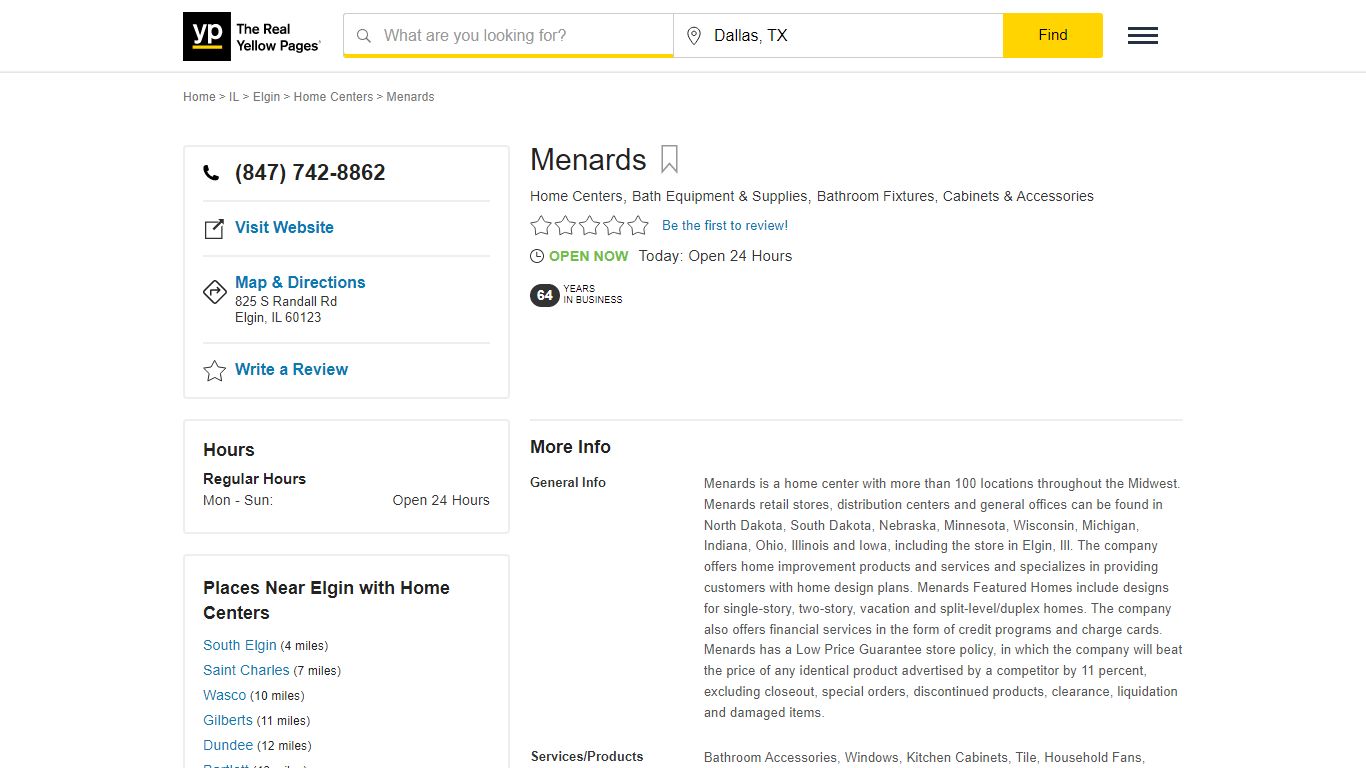
Task: Focus the 'What are you looking for?' field
Action: pos(508,36)
